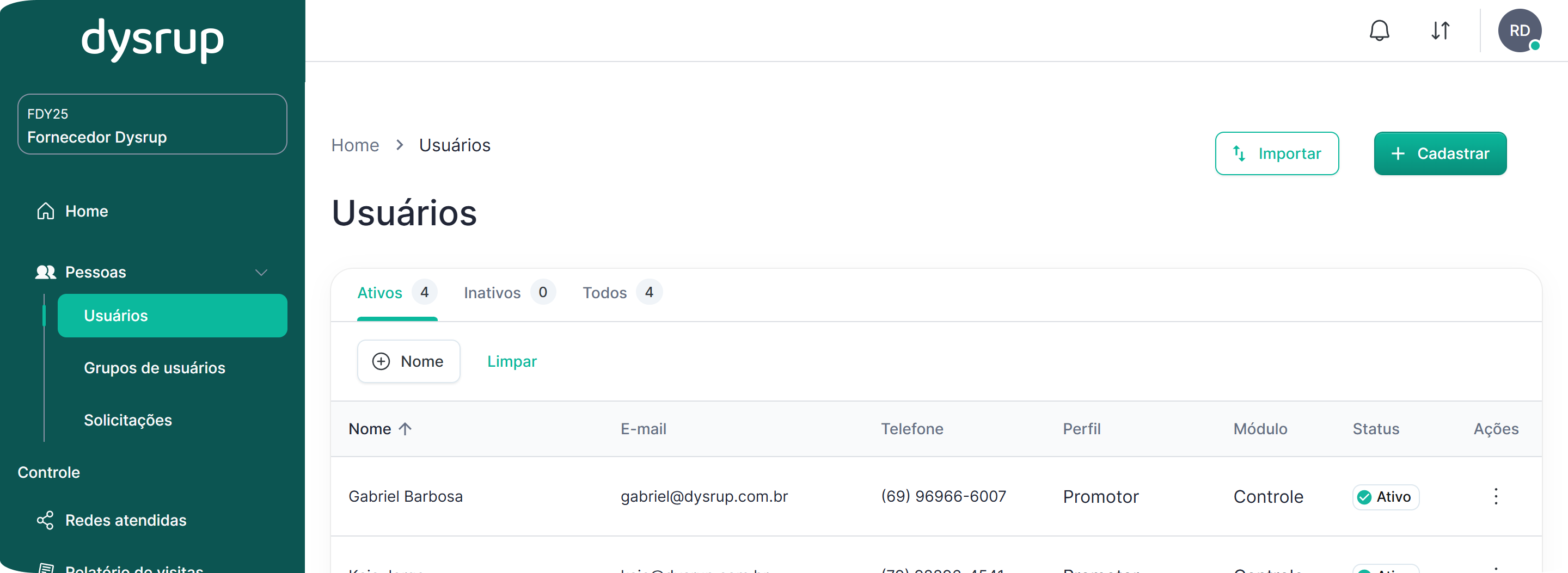Viewport: 1568px width, 573px height.
Task: Click the plus icon in Nome filter
Action: click(x=381, y=361)
